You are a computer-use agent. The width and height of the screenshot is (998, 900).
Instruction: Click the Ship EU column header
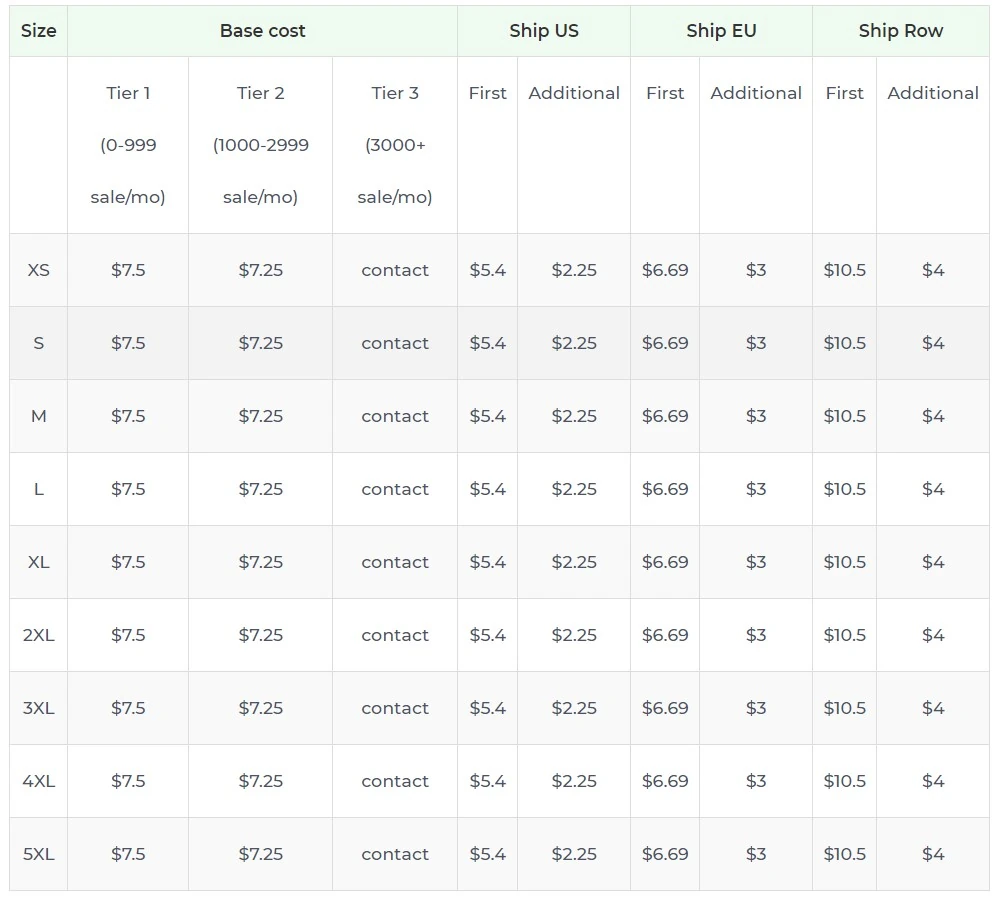pyautogui.click(x=721, y=31)
